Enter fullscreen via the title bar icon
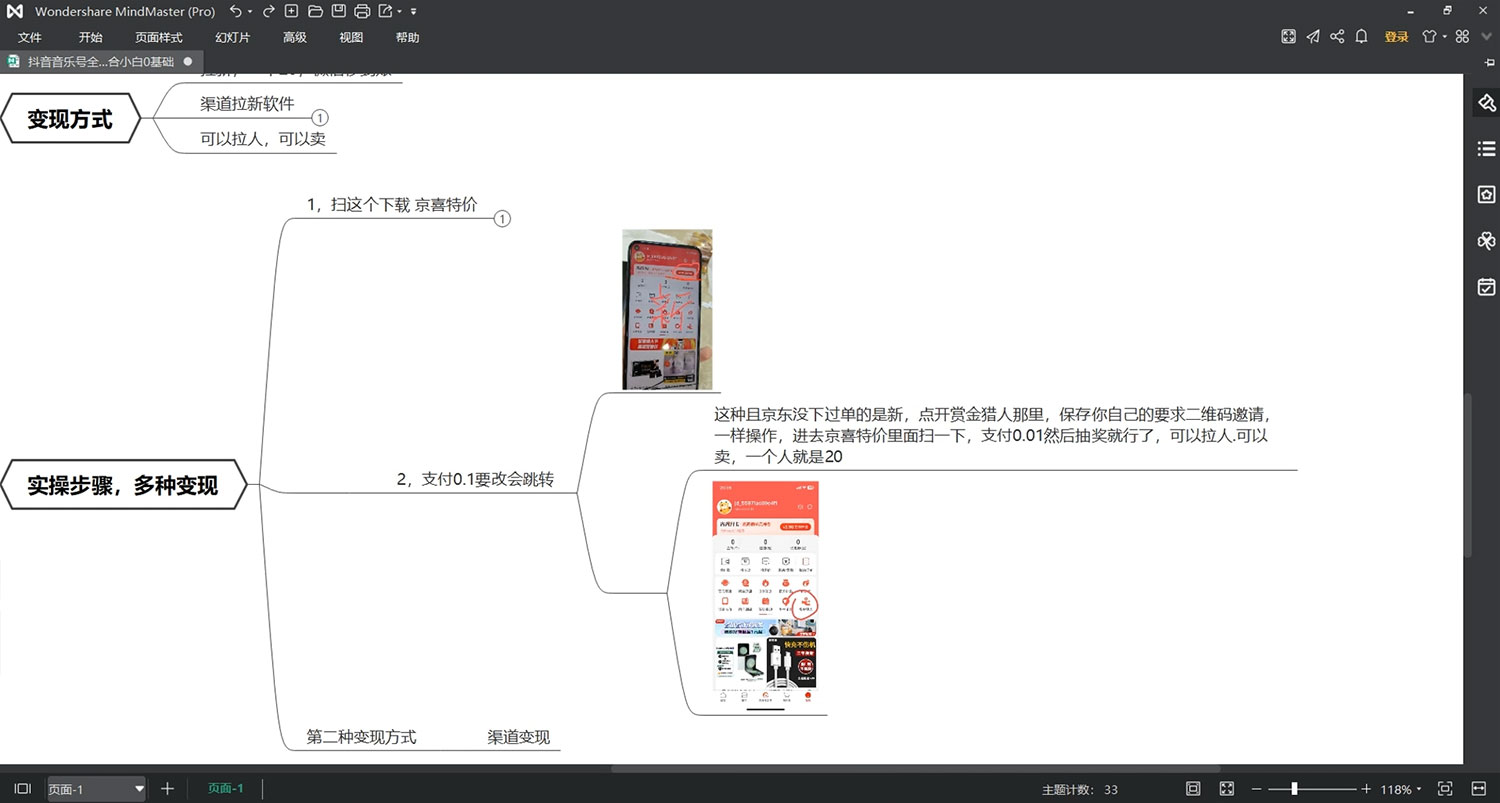Image resolution: width=1500 pixels, height=803 pixels. point(1288,36)
